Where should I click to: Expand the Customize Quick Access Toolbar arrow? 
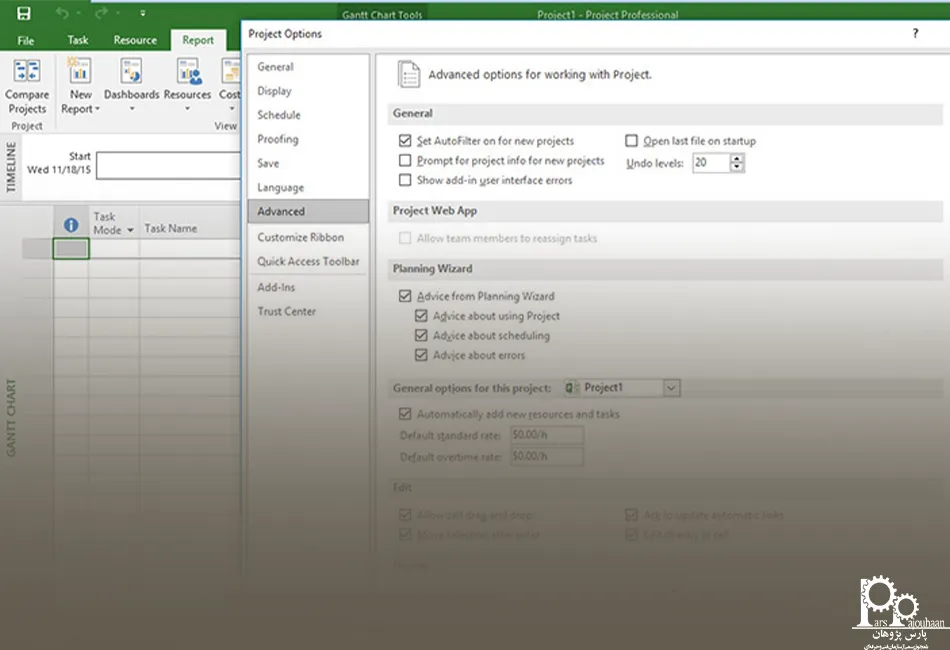tap(142, 14)
